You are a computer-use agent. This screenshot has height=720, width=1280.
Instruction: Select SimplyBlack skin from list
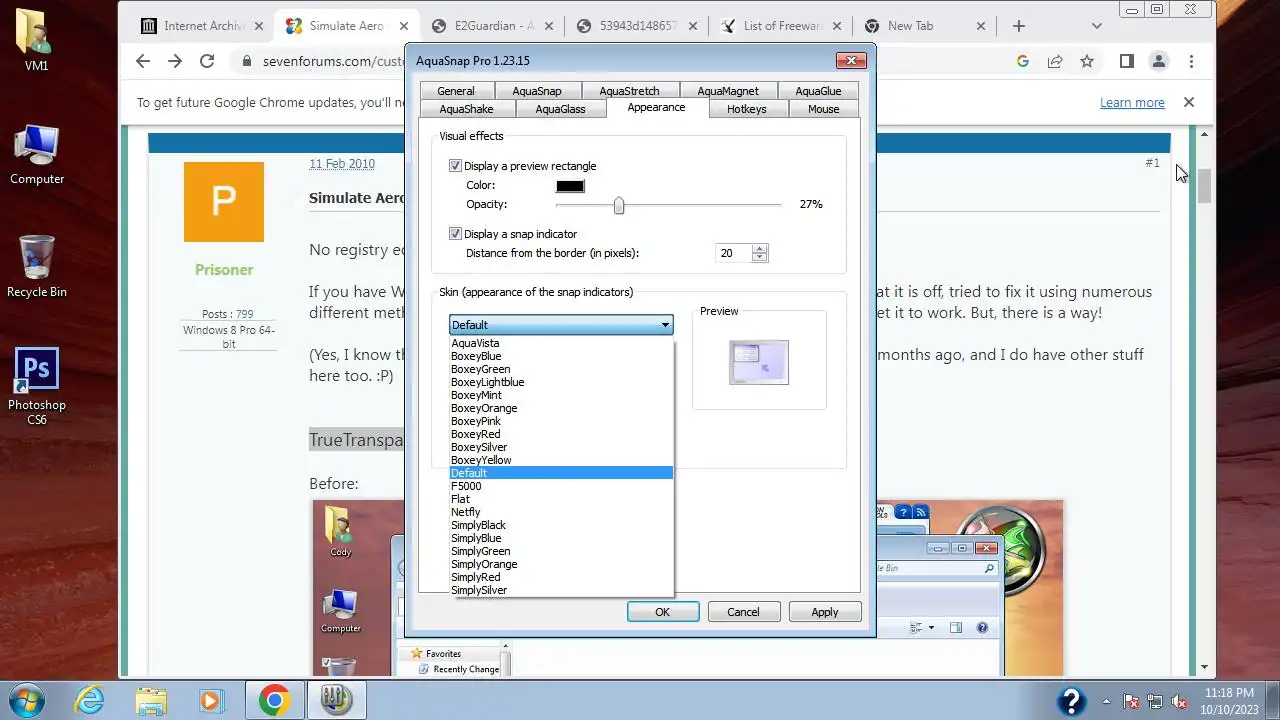561,525
